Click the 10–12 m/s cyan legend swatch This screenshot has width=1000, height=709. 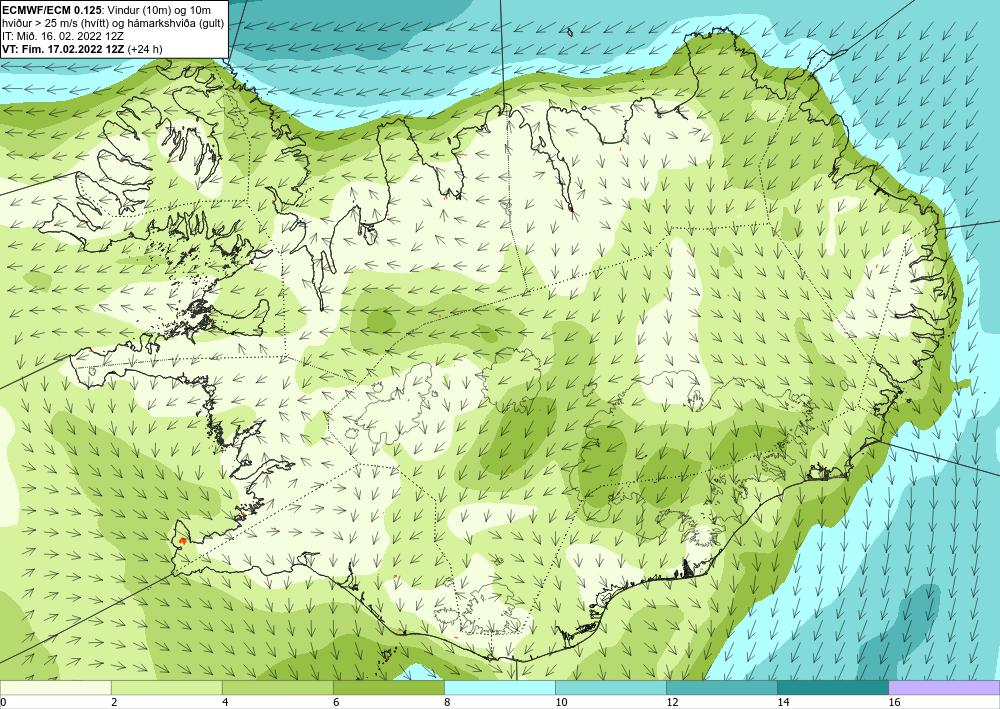tap(610, 687)
